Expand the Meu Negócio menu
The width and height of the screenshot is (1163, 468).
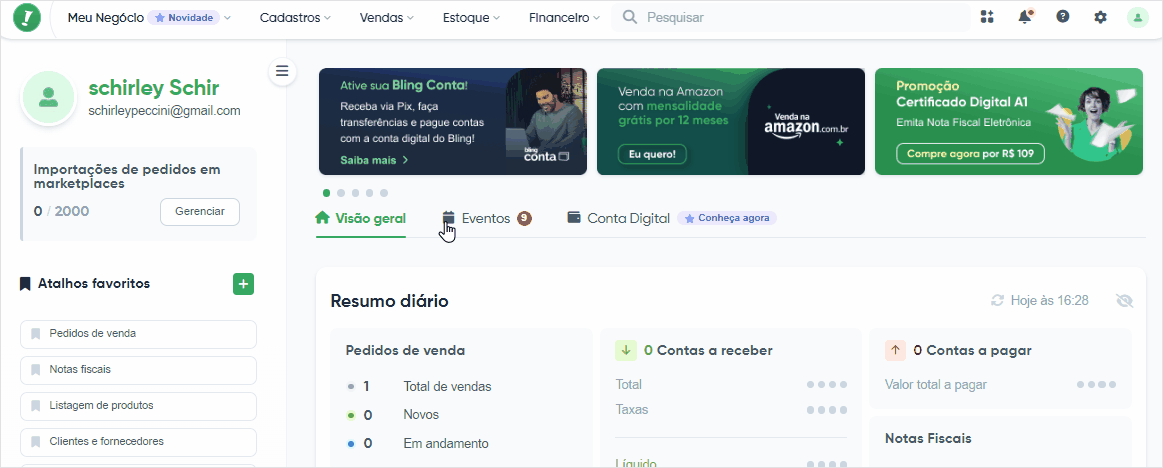(x=150, y=17)
